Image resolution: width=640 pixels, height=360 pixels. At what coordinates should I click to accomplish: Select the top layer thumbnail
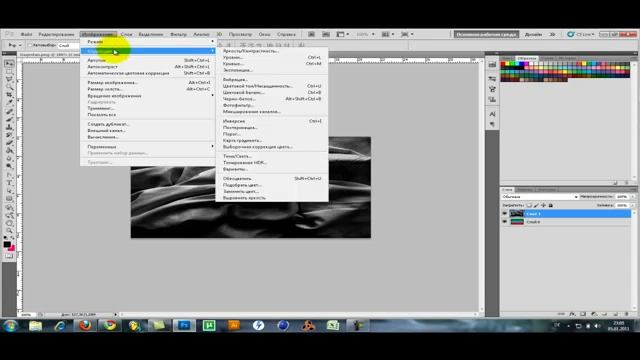517,213
